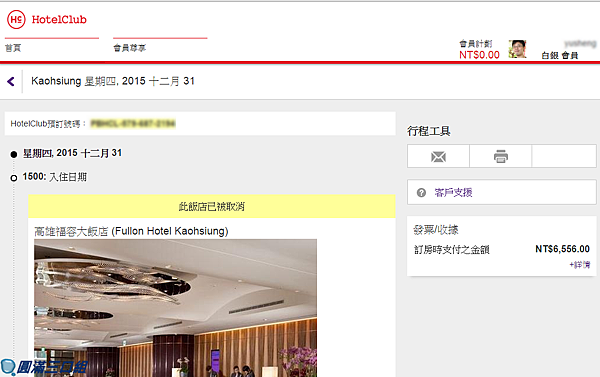Click the 行程工具 trip tools heading
600x377 pixels.
click(429, 131)
